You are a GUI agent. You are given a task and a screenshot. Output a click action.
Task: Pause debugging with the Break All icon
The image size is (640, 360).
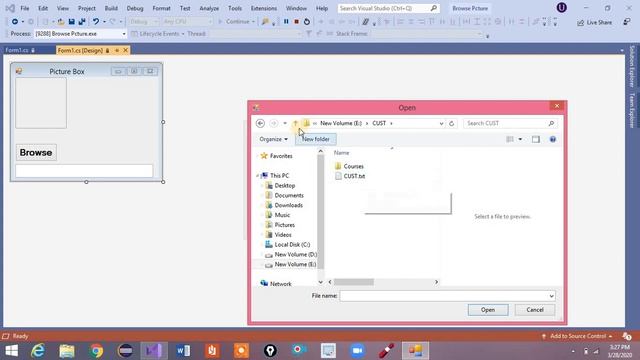[286, 22]
